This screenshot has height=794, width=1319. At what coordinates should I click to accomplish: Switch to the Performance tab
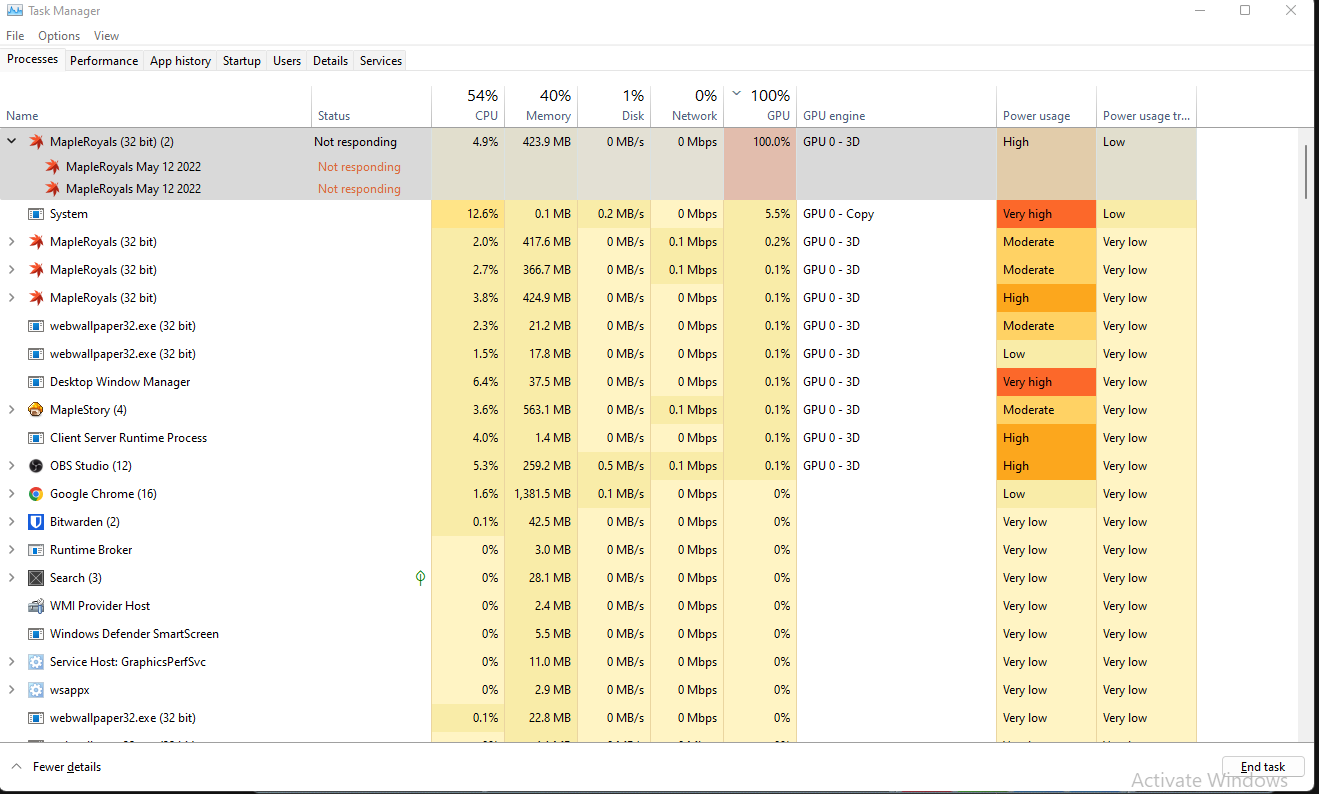(104, 61)
